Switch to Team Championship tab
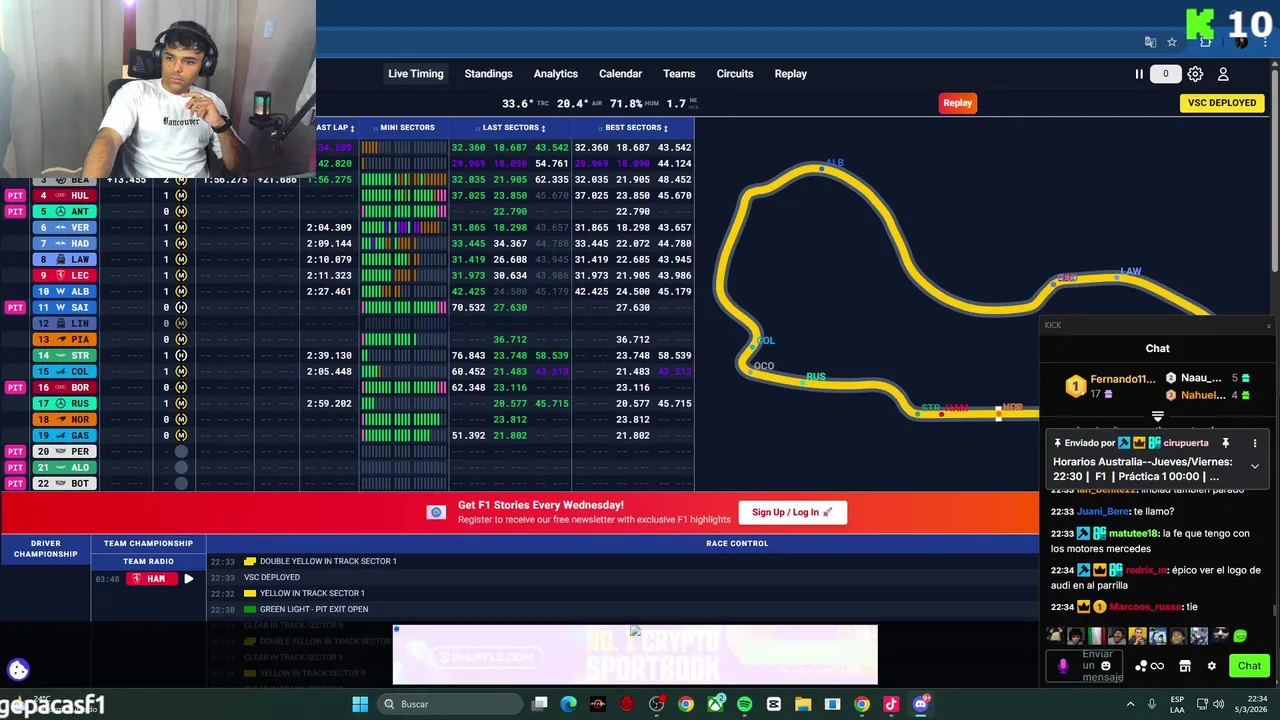Screen dimensions: 1280x720 tap(148, 544)
